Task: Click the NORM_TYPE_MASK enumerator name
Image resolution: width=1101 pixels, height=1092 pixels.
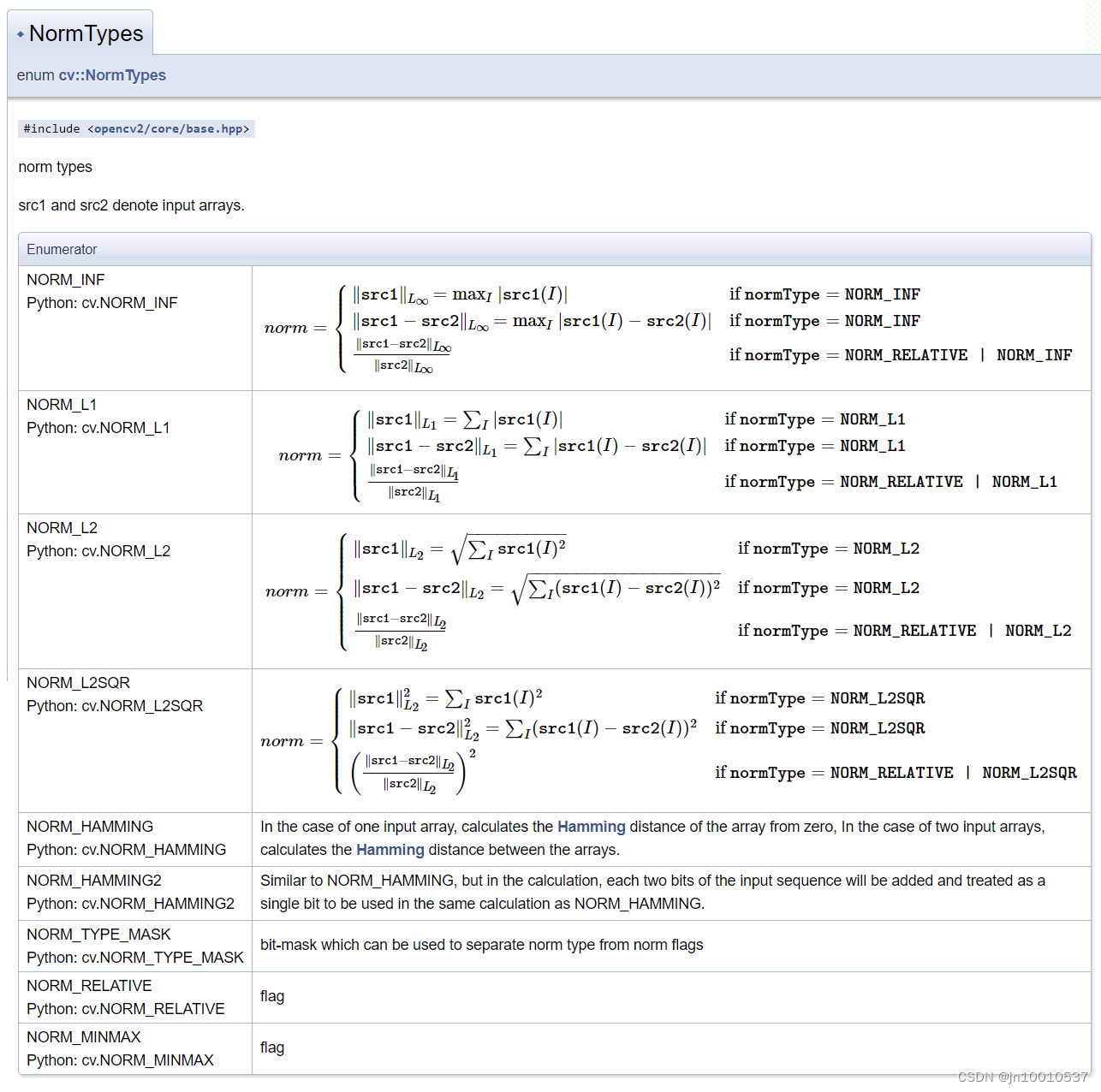Action: 98,935
